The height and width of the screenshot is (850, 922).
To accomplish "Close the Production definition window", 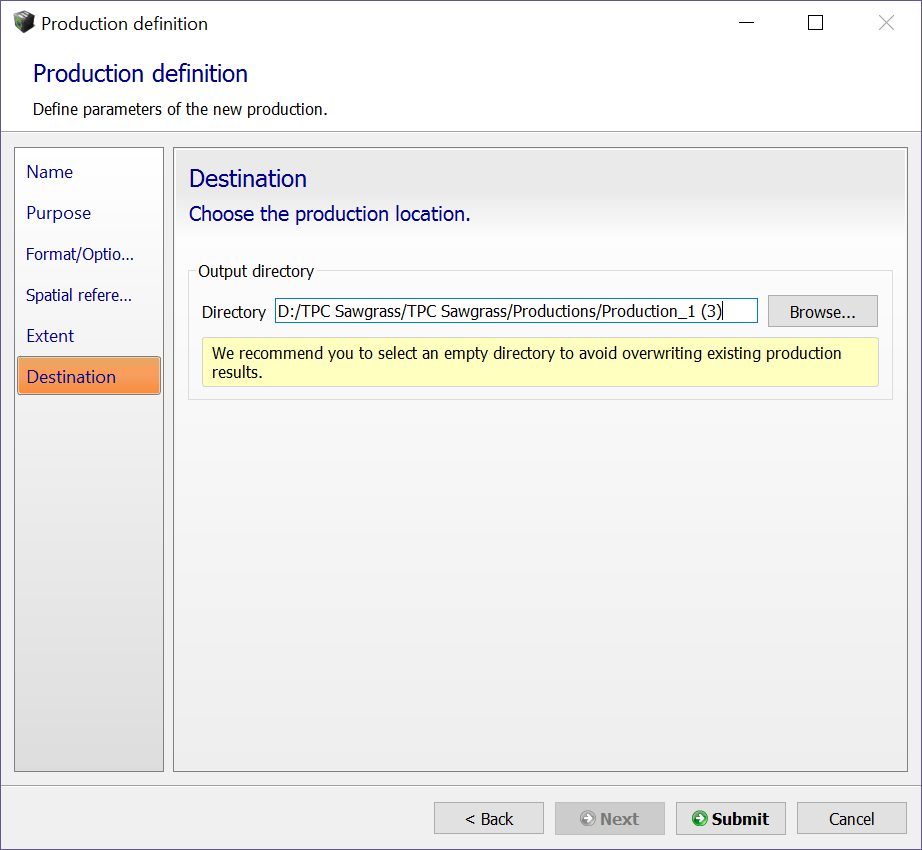I will tap(886, 23).
